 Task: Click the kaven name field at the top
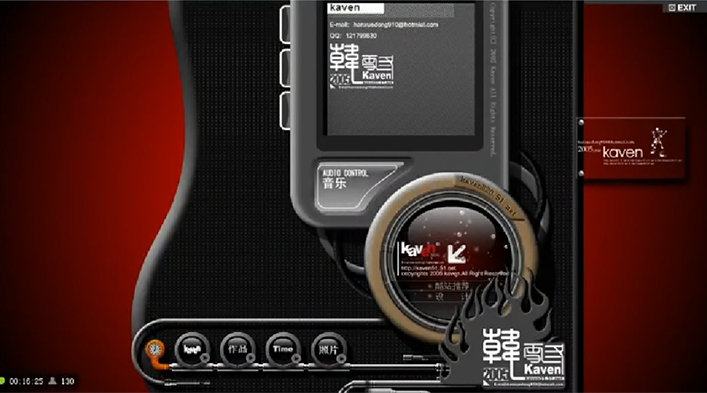355,8
